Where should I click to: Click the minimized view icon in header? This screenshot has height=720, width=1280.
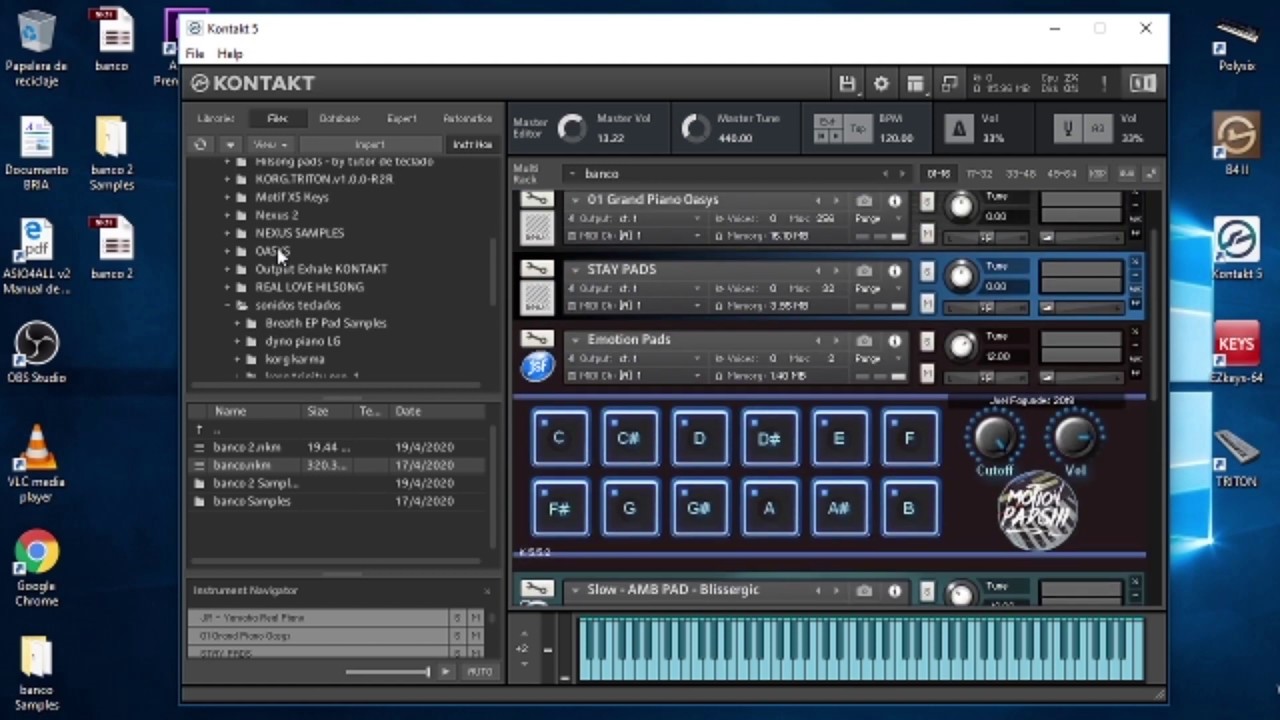click(x=949, y=84)
